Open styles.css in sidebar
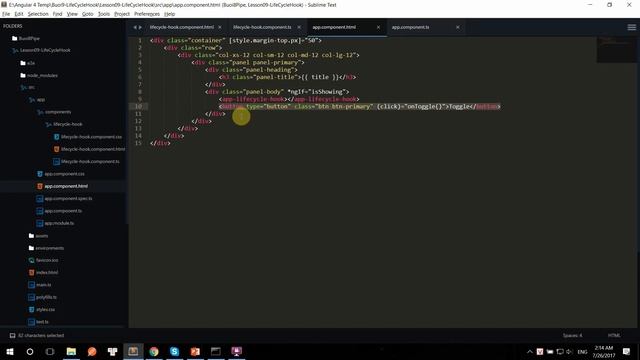This screenshot has width=640, height=360. point(45,310)
